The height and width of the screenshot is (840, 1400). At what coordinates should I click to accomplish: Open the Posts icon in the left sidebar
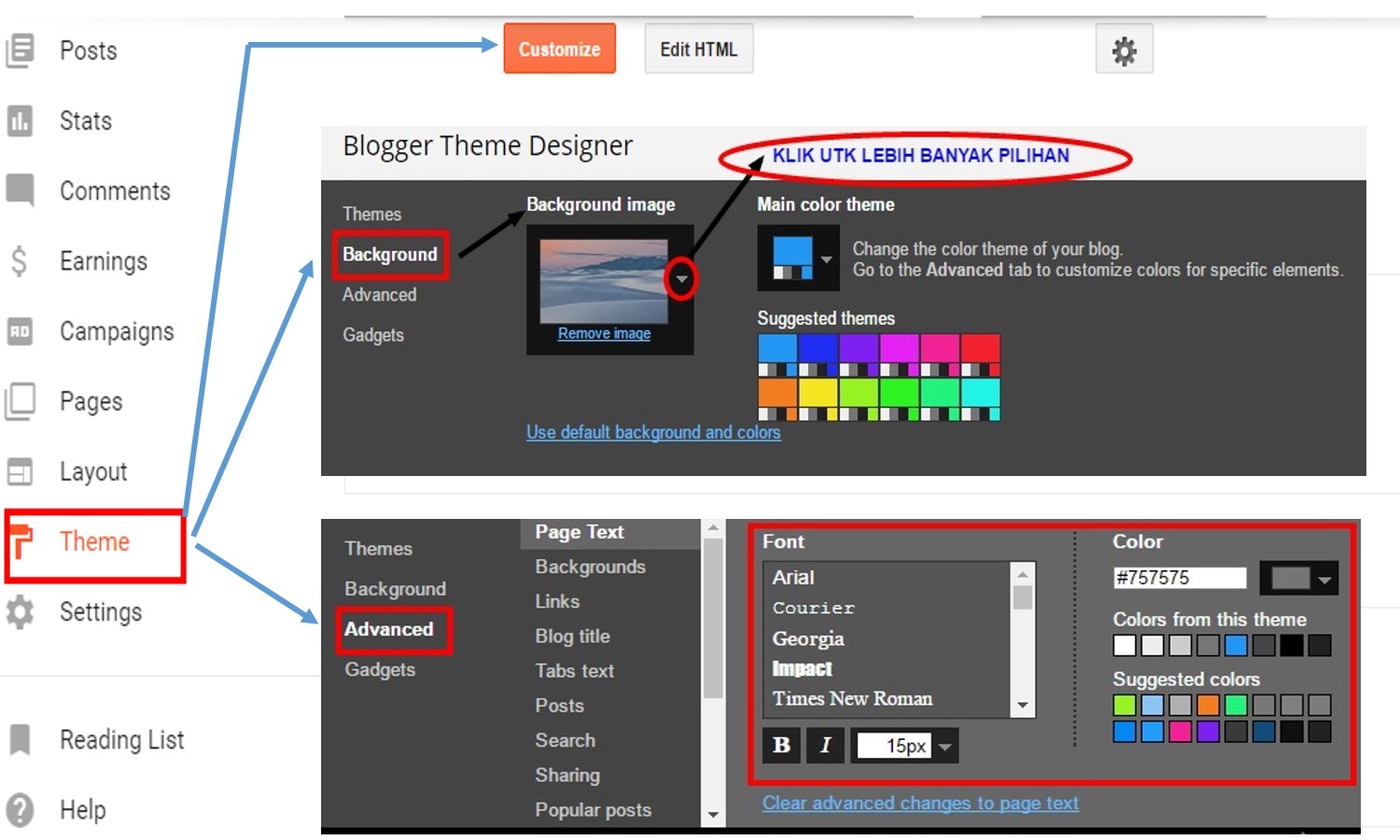(20, 50)
